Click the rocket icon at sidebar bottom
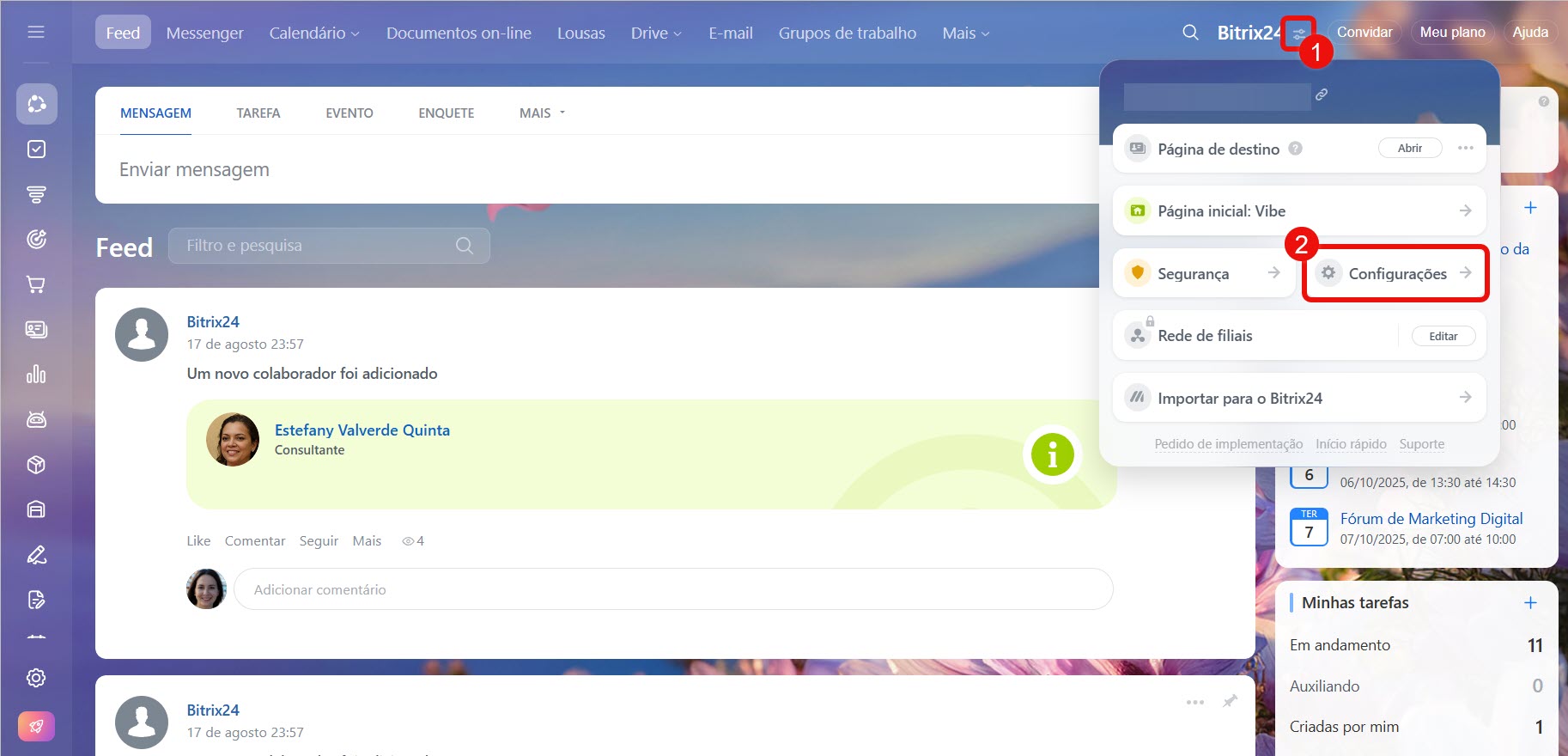The width and height of the screenshot is (1568, 756). pyautogui.click(x=36, y=726)
